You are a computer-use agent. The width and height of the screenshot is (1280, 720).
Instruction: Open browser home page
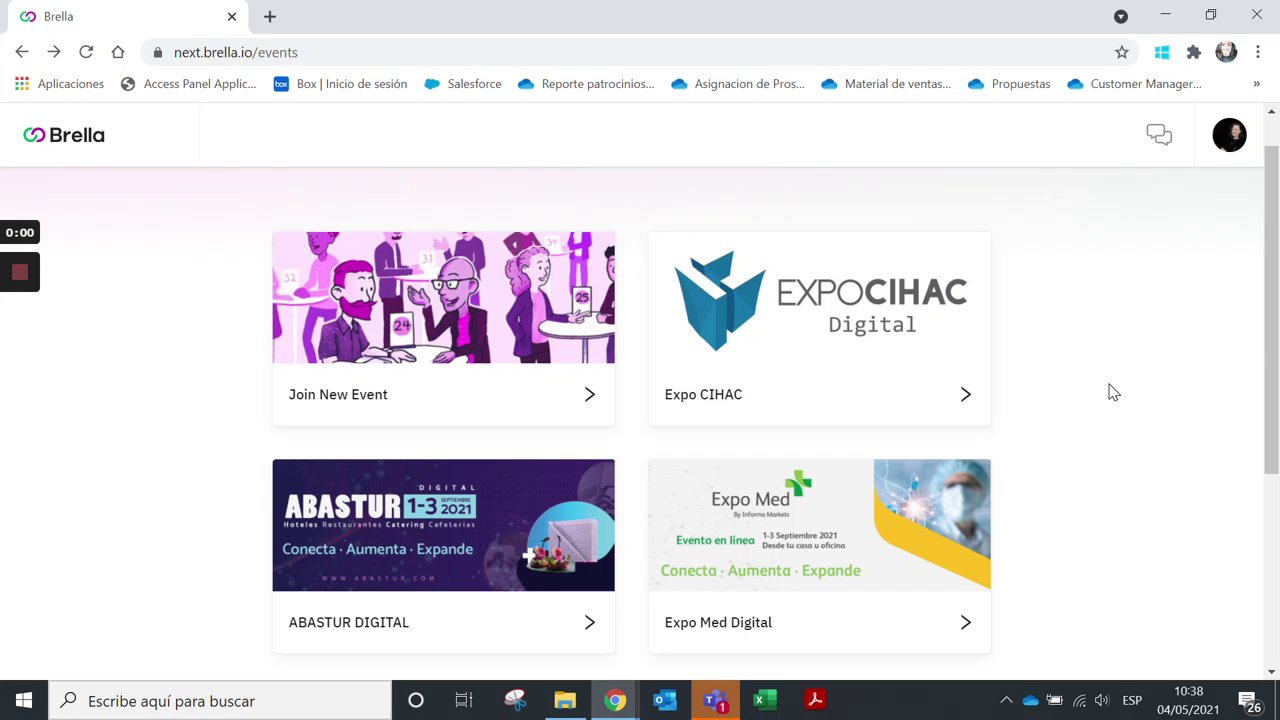point(118,52)
